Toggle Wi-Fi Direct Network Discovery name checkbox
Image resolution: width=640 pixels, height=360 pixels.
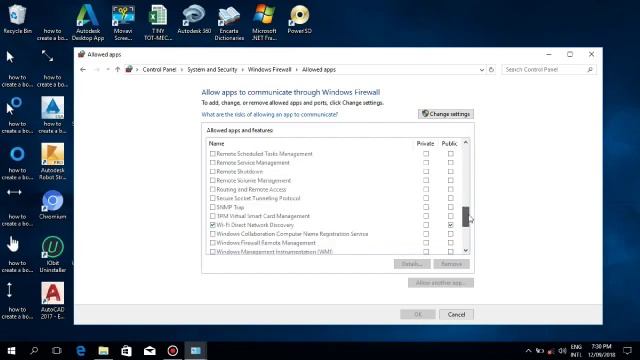click(213, 225)
